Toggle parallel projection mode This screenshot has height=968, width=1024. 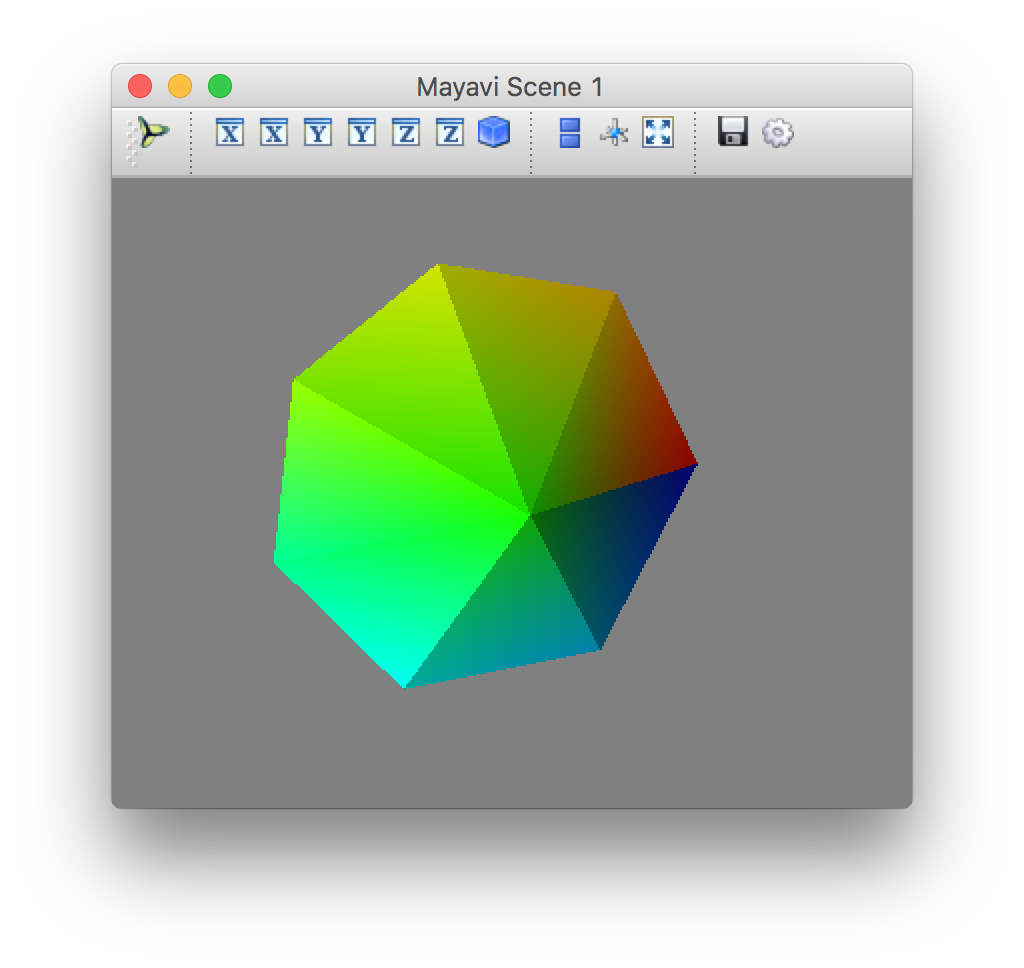[568, 131]
